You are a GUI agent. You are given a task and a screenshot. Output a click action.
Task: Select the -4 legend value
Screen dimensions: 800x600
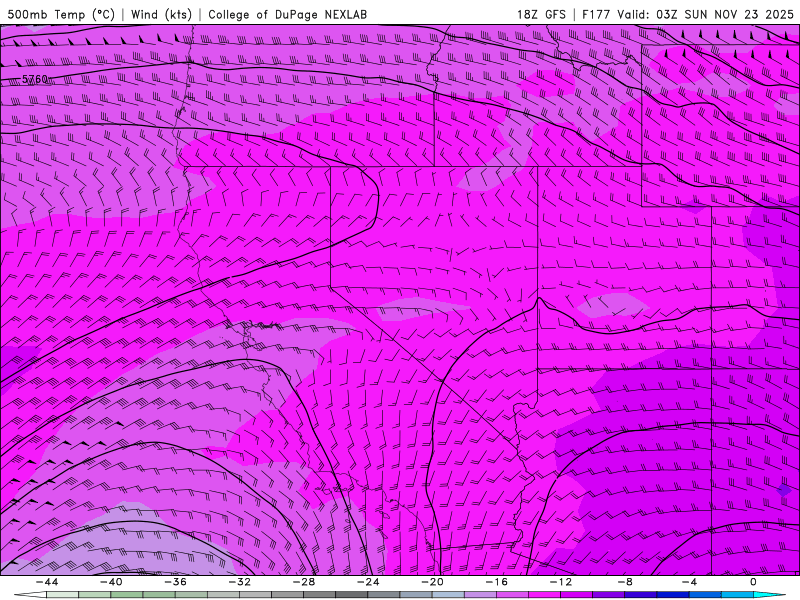[689, 582]
